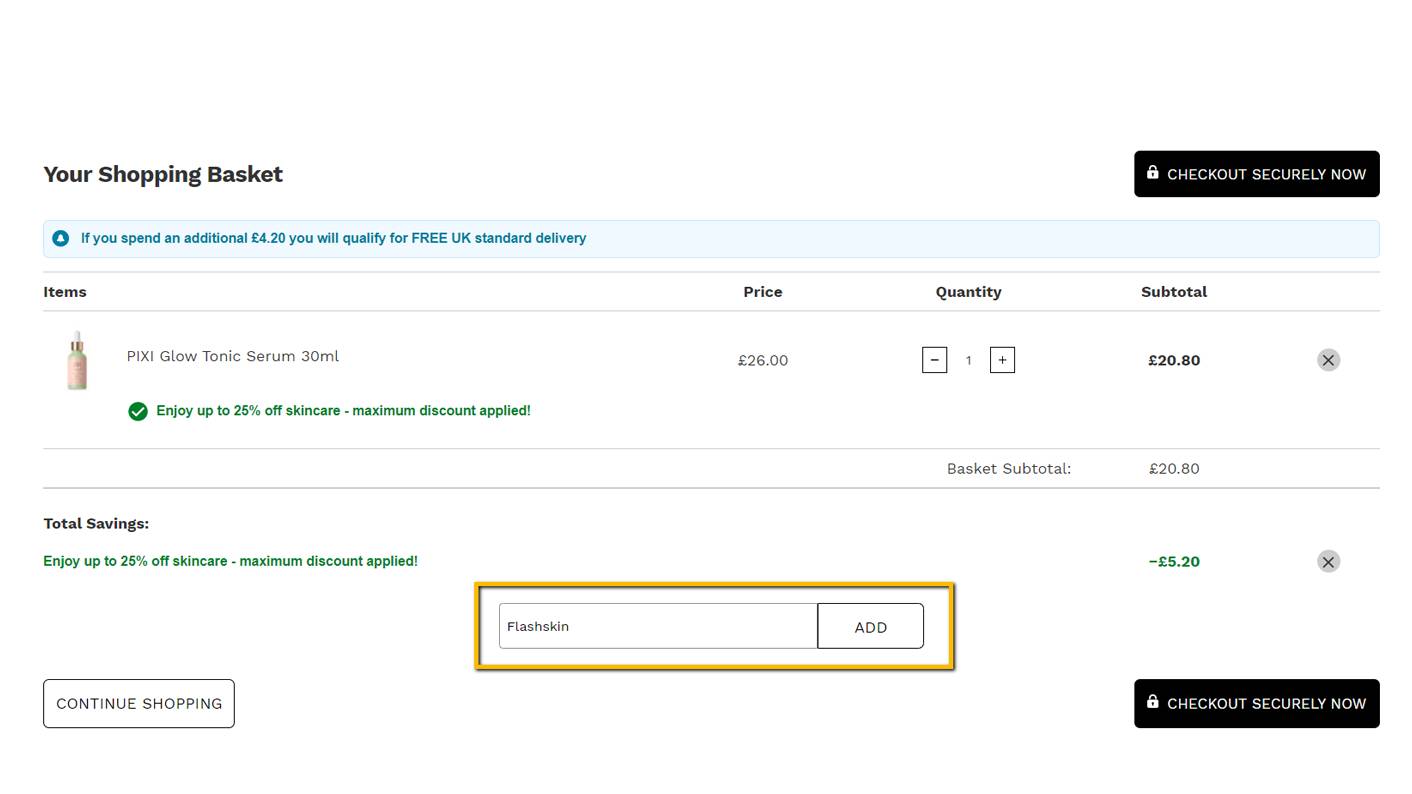Click the bottom CHECKOUT SECURELY NOW button
1412x794 pixels.
click(1256, 703)
